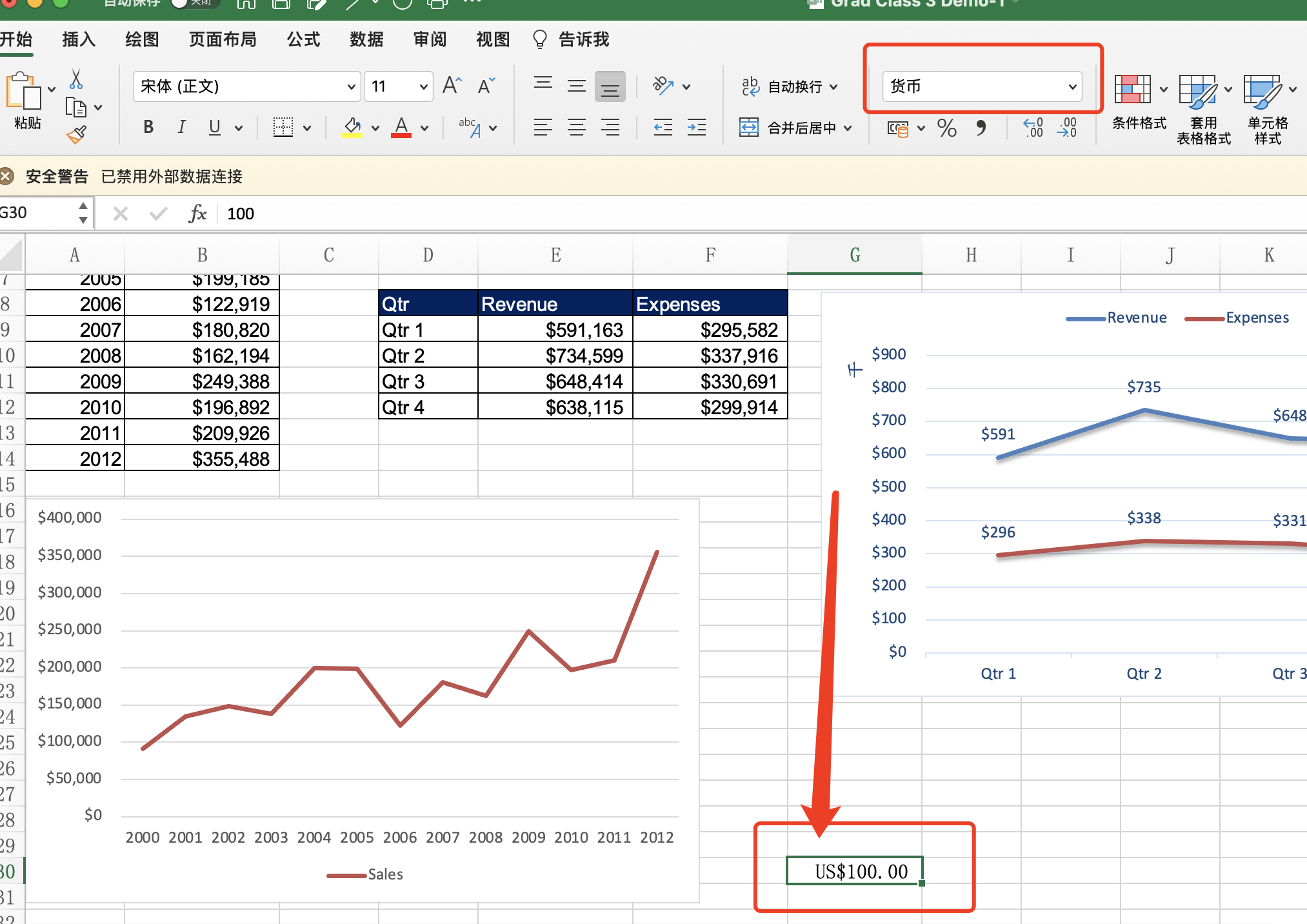Click the comma style icon
1307x924 pixels.
click(981, 128)
